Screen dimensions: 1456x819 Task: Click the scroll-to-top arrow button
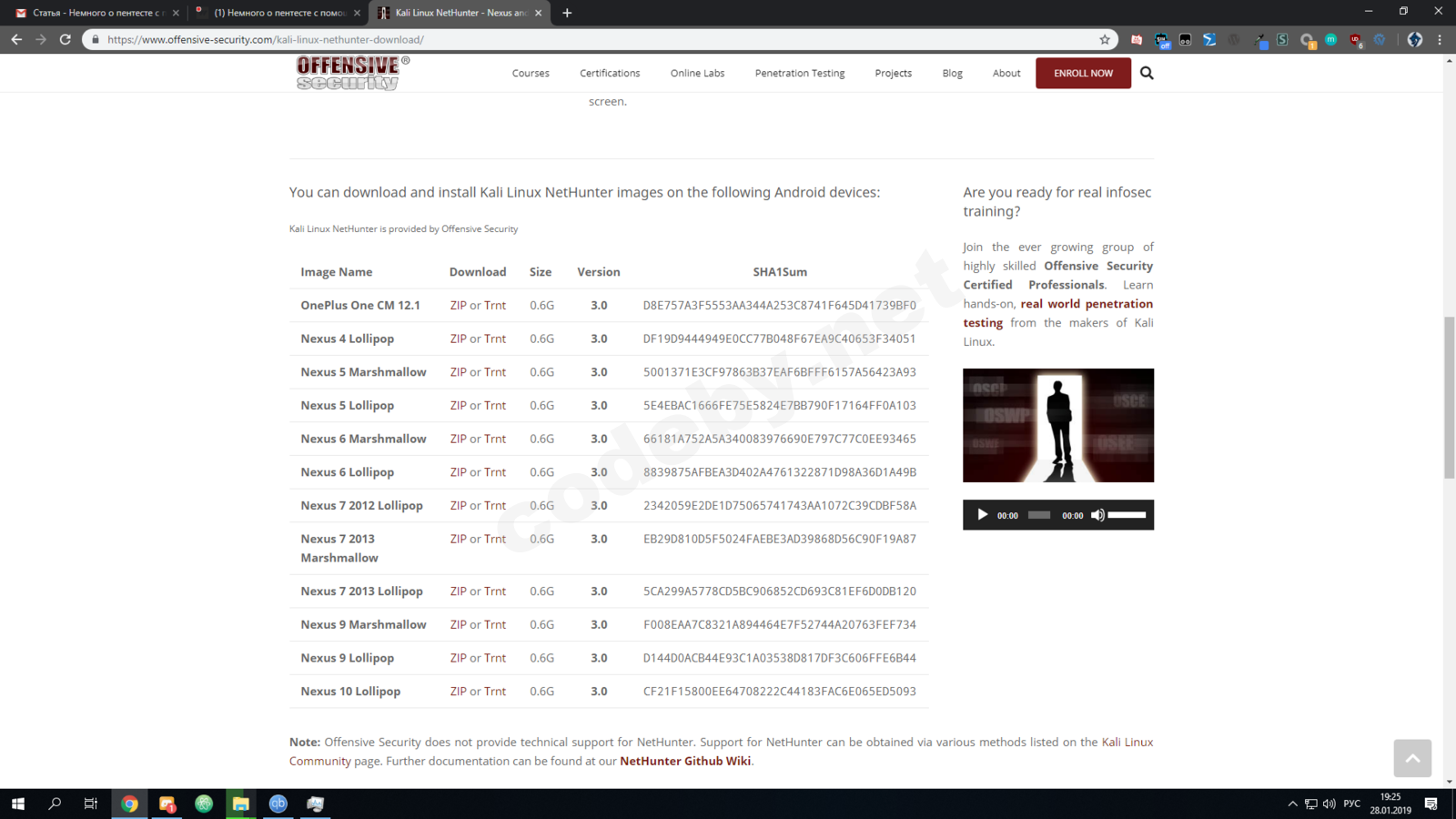(1412, 758)
